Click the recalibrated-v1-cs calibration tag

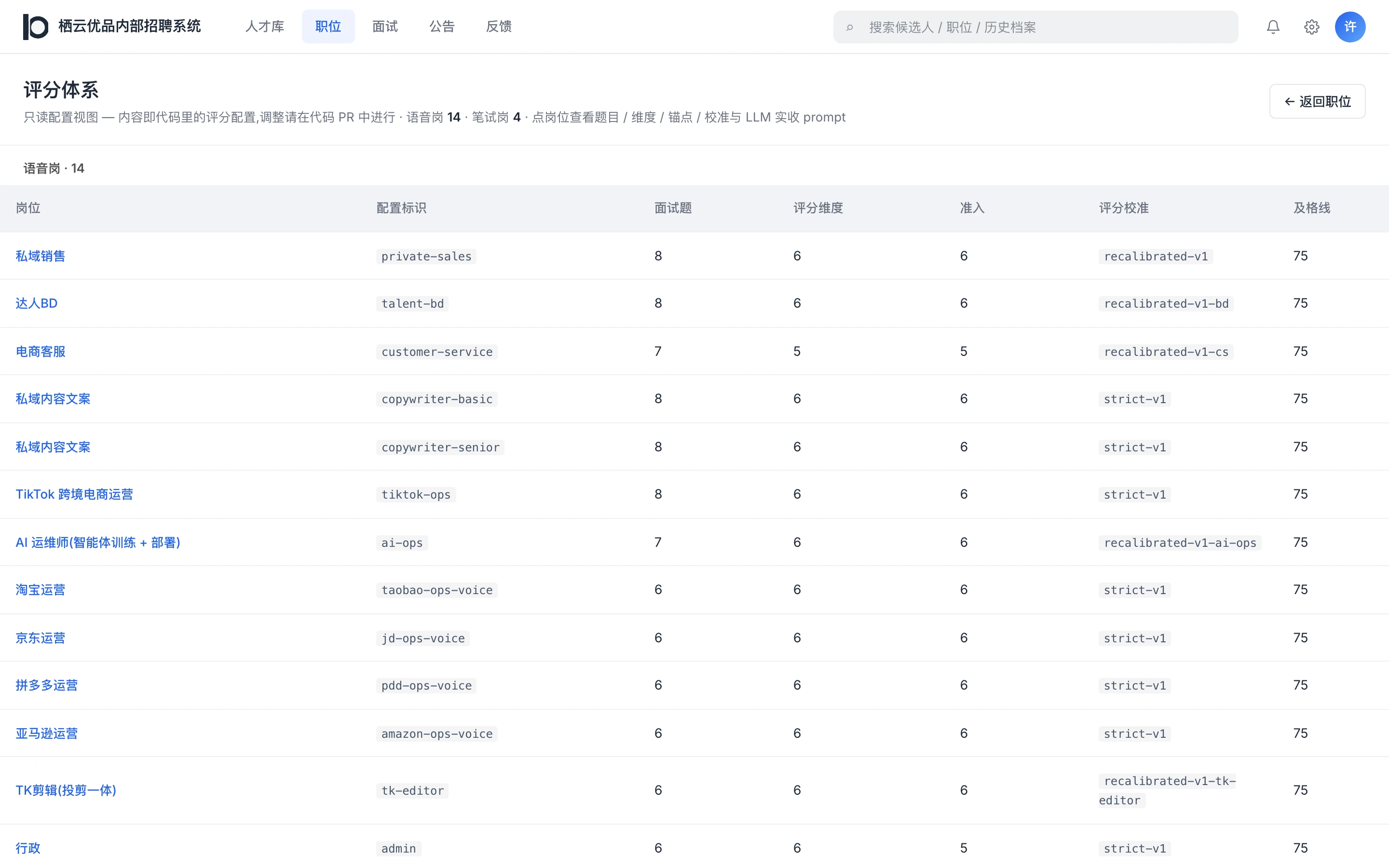click(x=1166, y=352)
